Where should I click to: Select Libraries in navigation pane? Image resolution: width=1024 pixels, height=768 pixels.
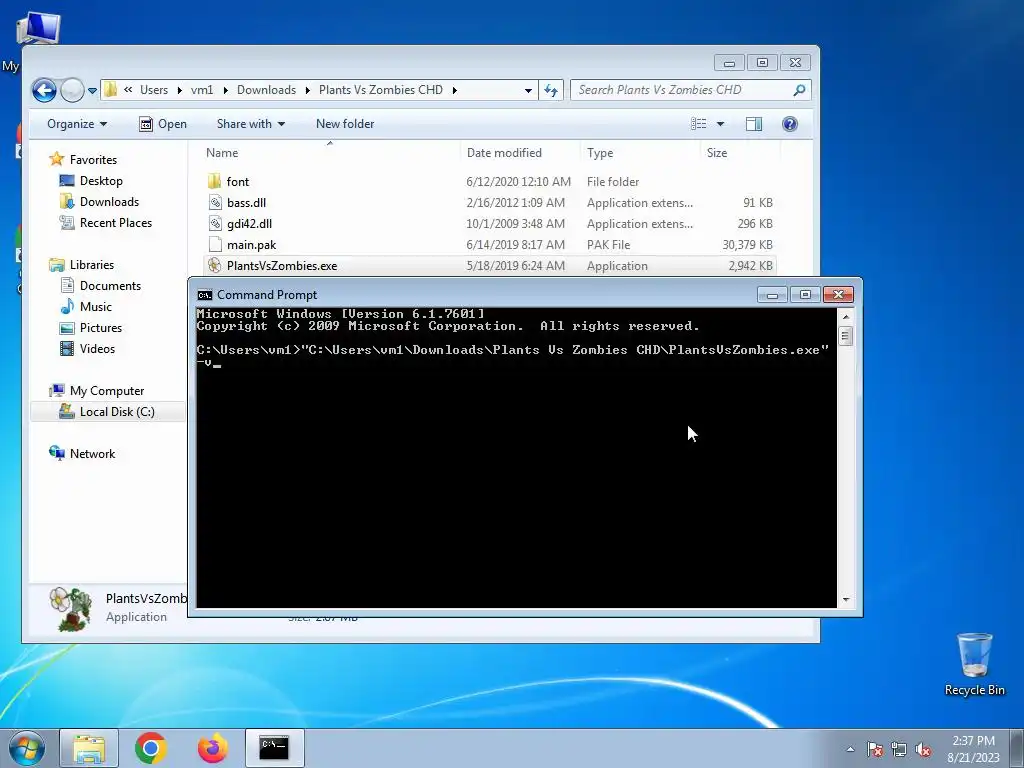[x=91, y=264]
